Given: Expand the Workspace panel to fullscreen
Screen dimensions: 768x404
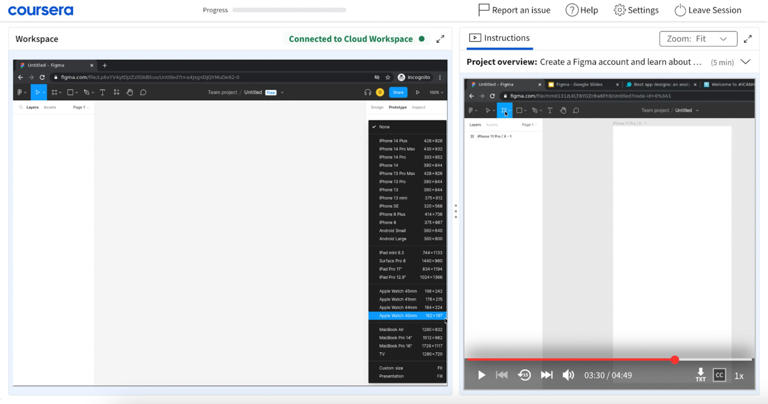Looking at the screenshot, I should coord(440,39).
